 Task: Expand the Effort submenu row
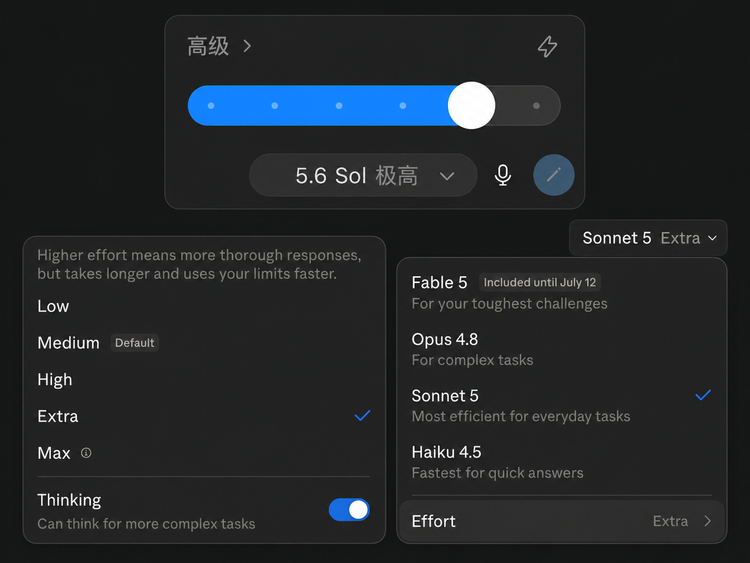(562, 521)
